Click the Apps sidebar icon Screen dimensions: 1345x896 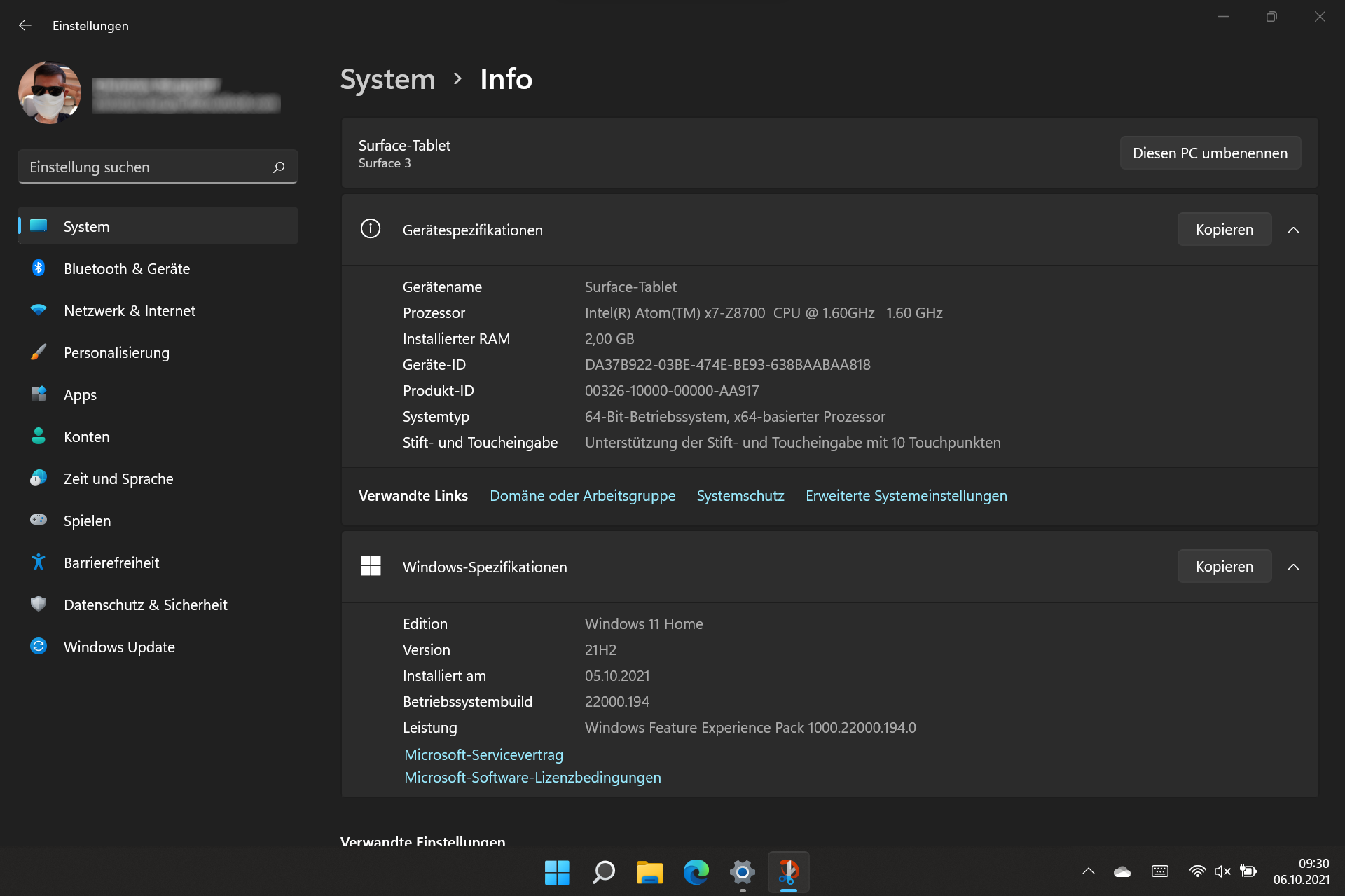pos(39,394)
